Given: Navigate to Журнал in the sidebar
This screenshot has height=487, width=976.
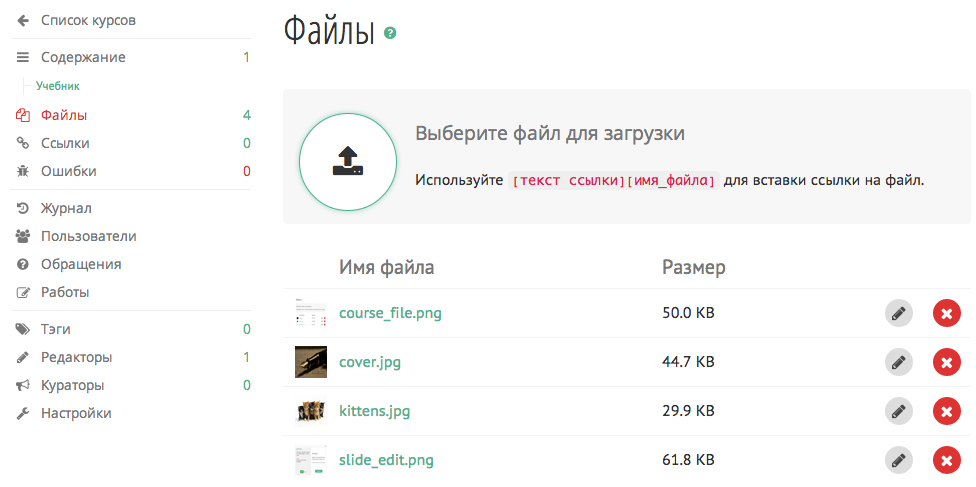Looking at the screenshot, I should [66, 208].
